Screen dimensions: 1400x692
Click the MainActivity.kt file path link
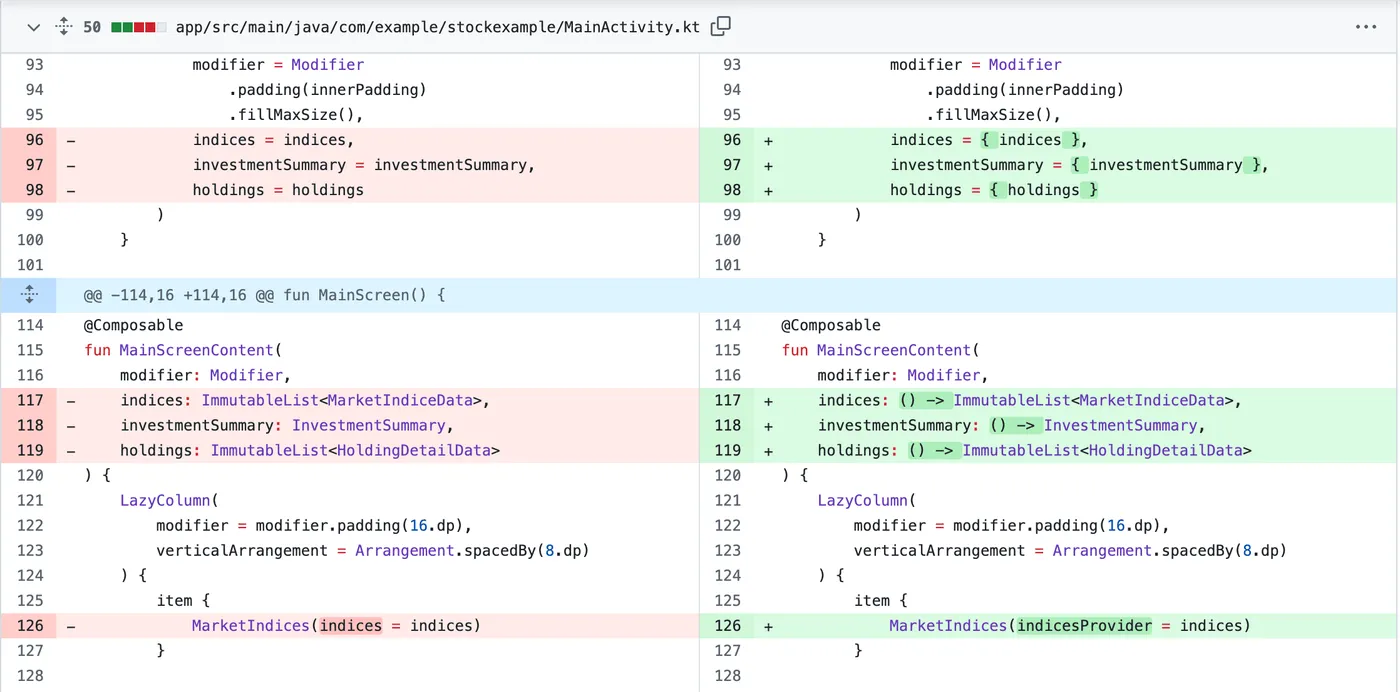pos(437,27)
